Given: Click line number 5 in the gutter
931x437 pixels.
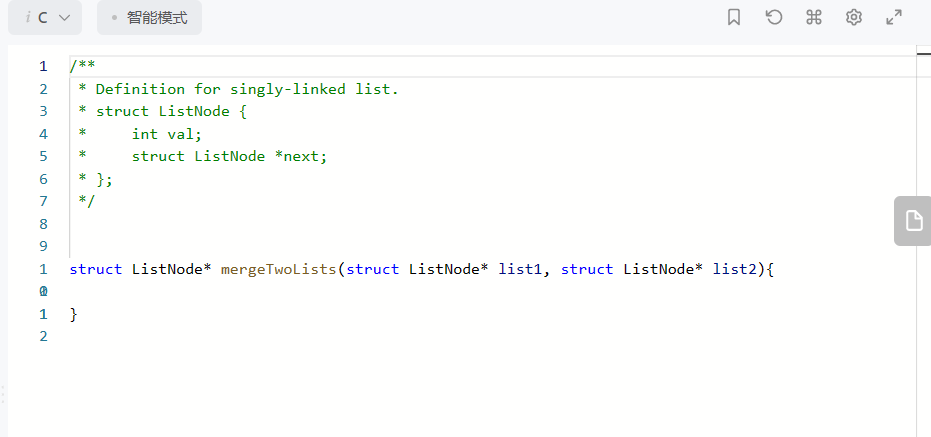Looking at the screenshot, I should tap(43, 157).
